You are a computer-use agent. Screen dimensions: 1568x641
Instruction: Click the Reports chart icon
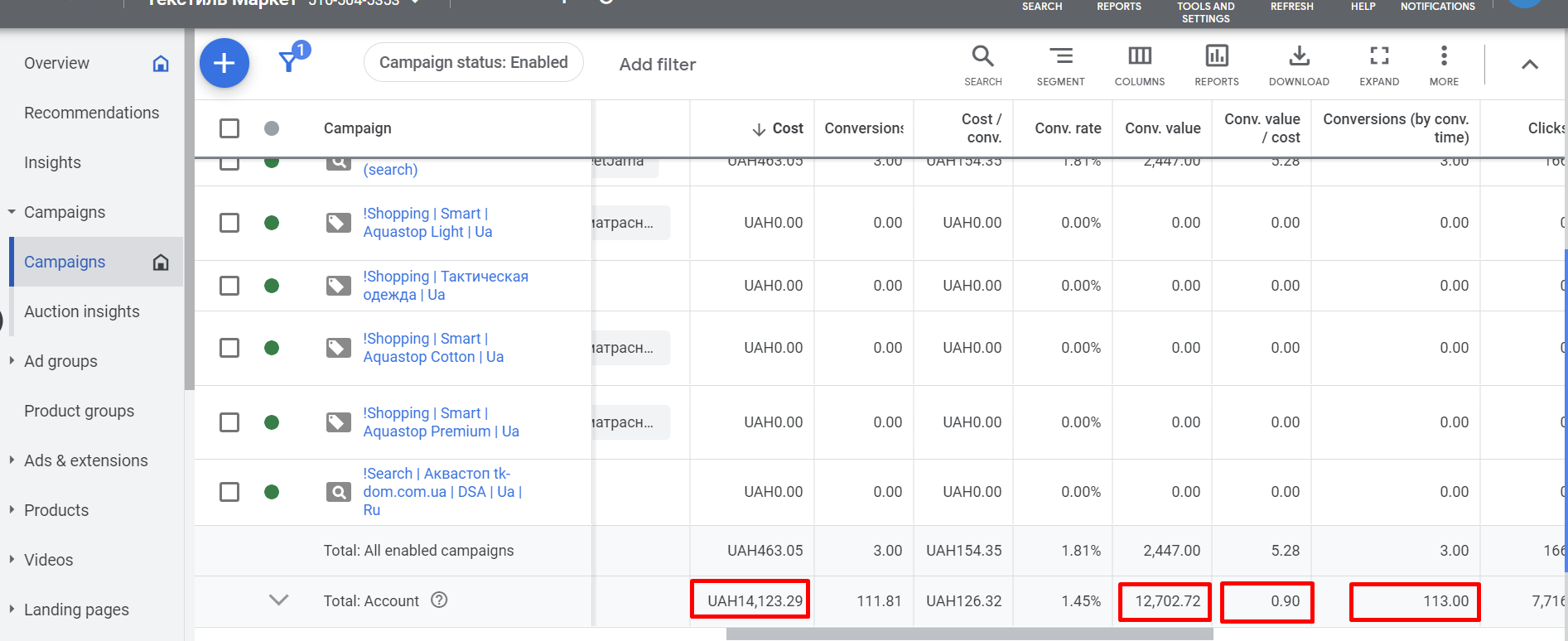(x=1216, y=65)
